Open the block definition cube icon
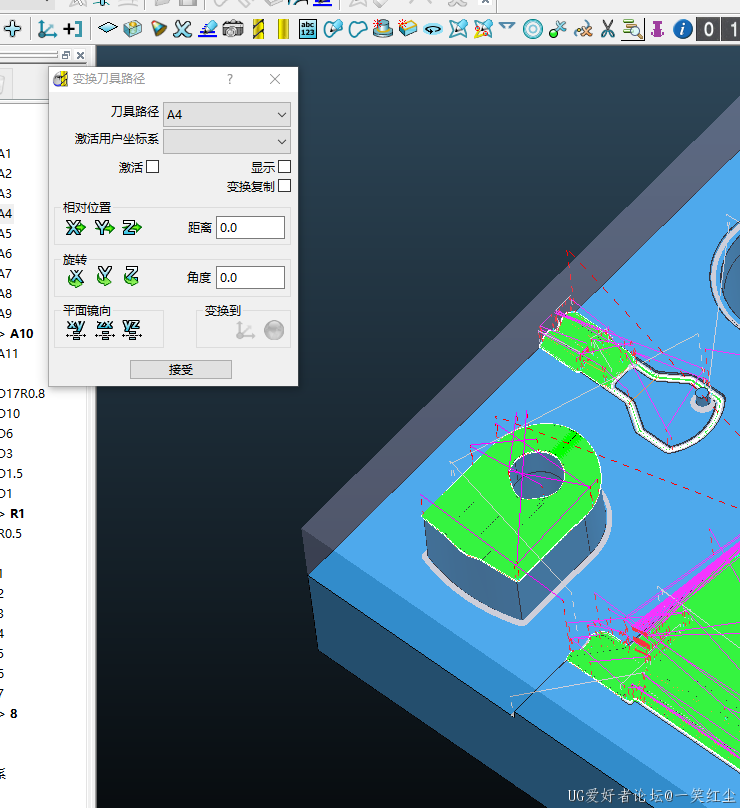Image resolution: width=740 pixels, height=808 pixels. pyautogui.click(x=132, y=29)
